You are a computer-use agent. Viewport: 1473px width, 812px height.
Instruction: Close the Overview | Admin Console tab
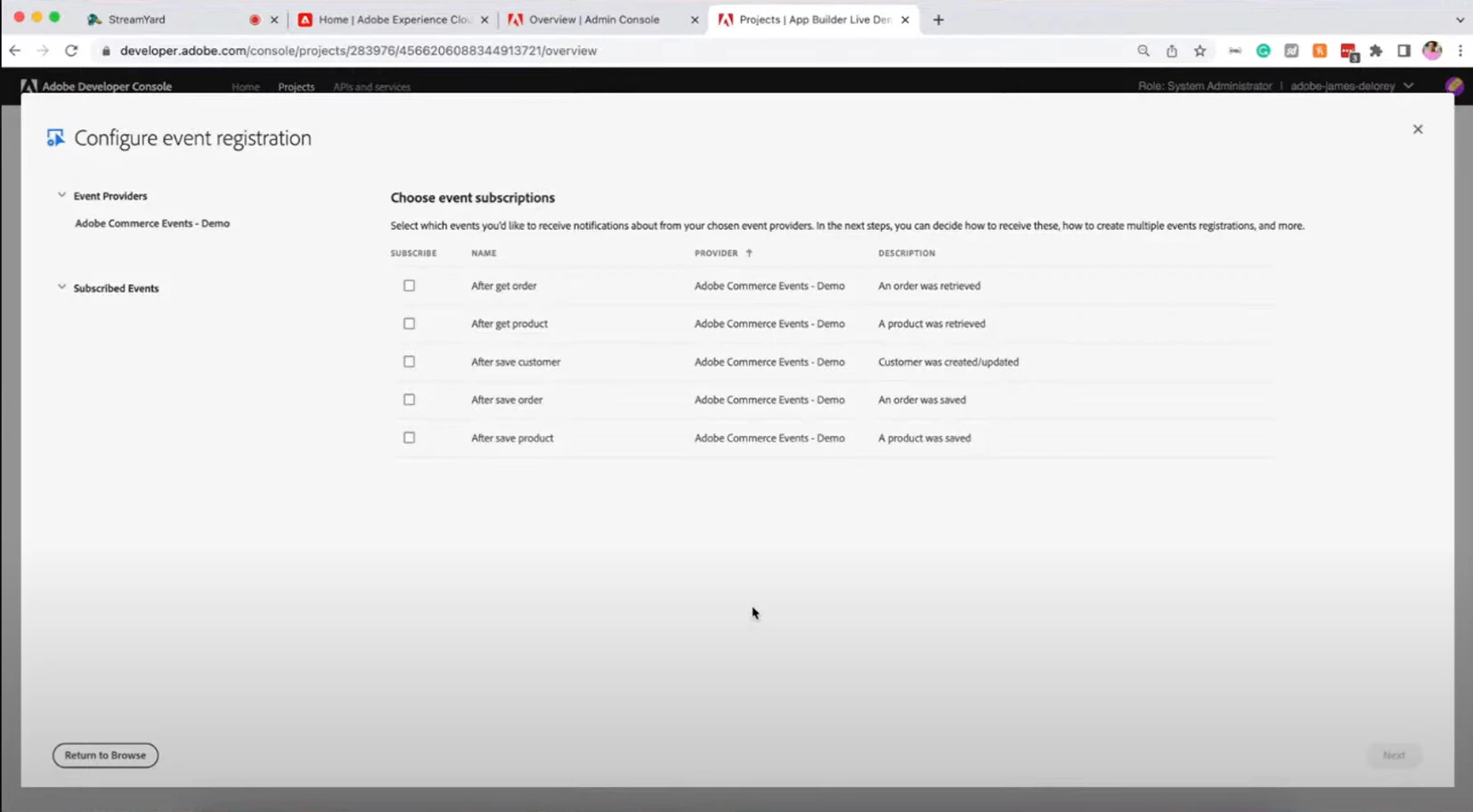[695, 20]
